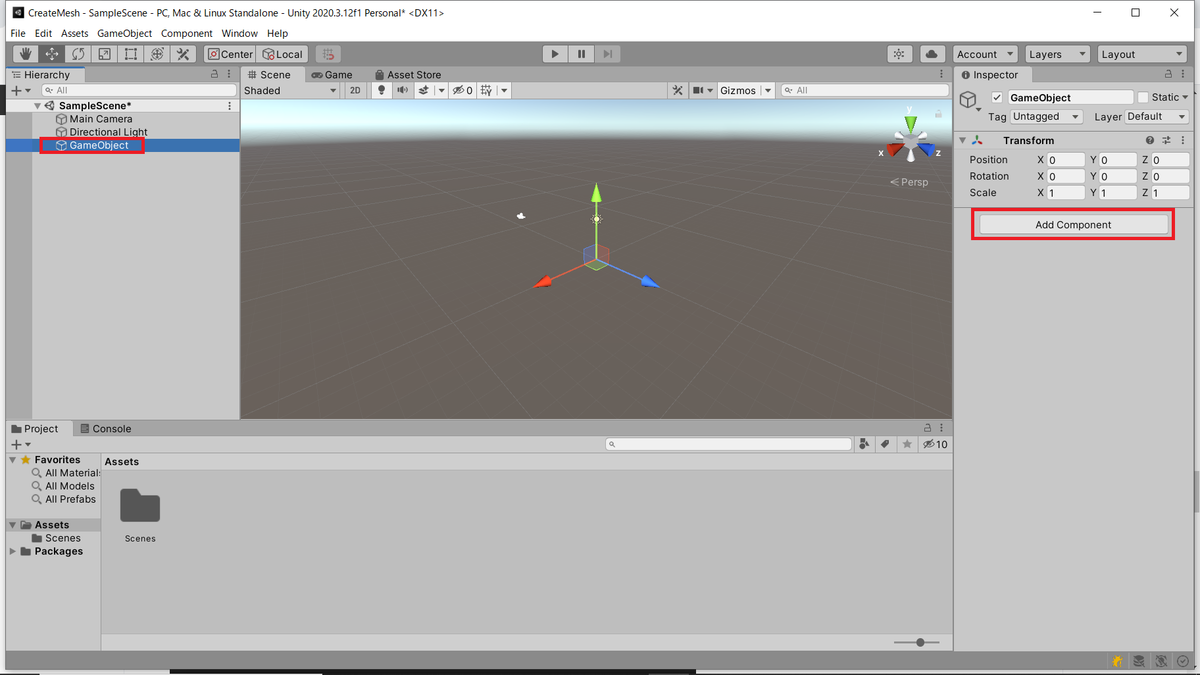
Task: Select the Hand tool
Action: [x=26, y=54]
